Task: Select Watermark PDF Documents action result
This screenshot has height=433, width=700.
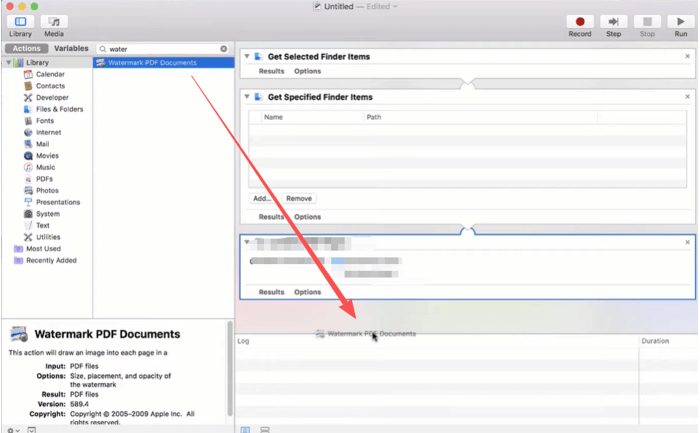Action: pos(163,62)
